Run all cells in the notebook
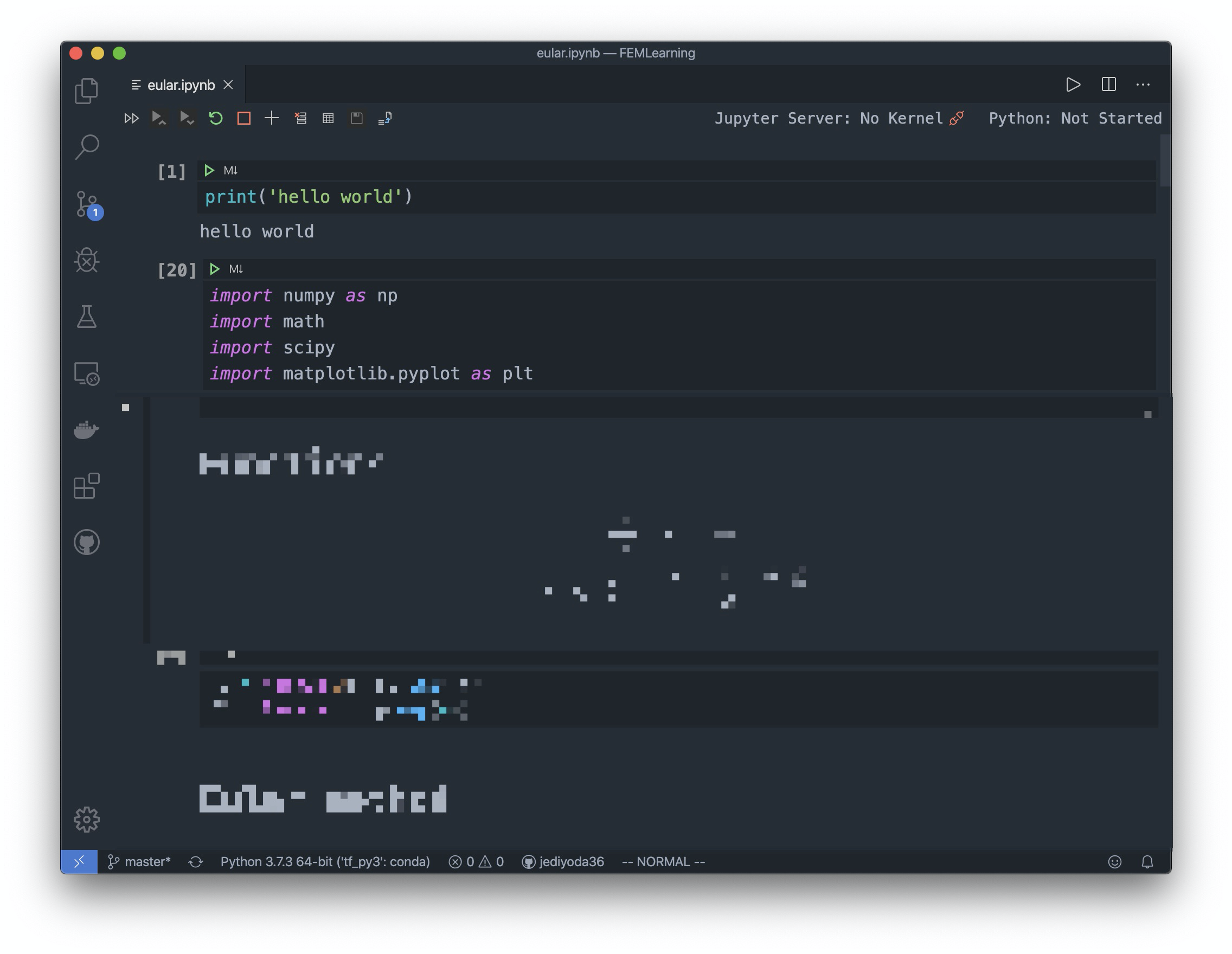 pyautogui.click(x=131, y=118)
